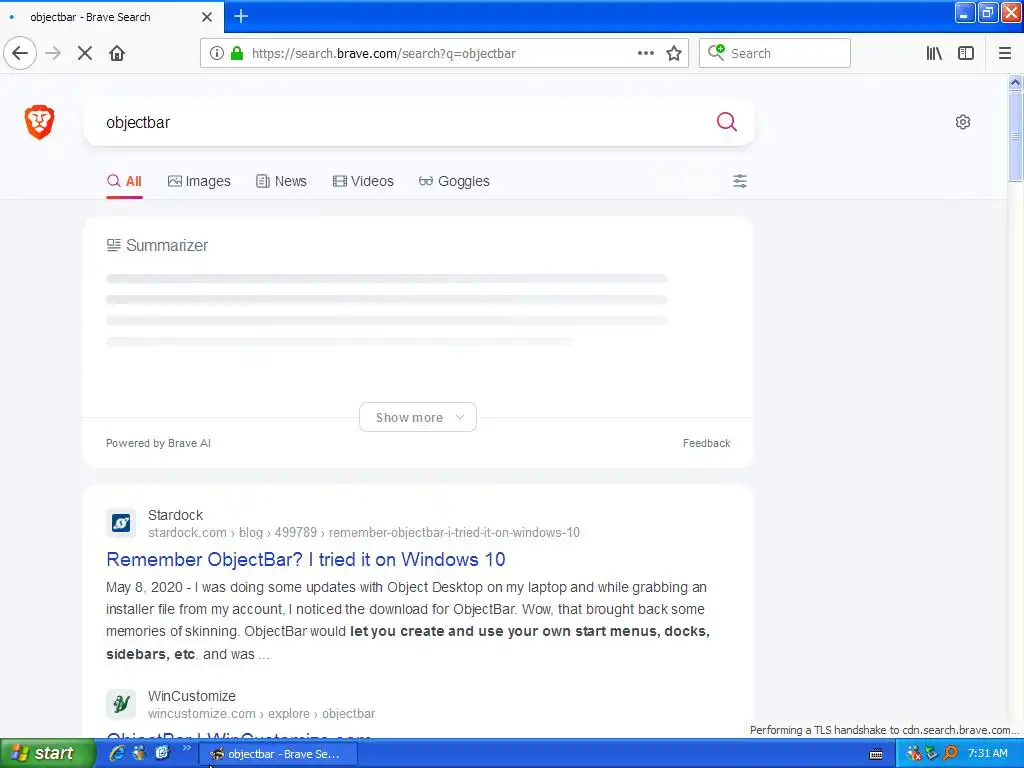Image resolution: width=1024 pixels, height=768 pixels.
Task: Submit search with the magnifier icon
Action: pos(726,122)
